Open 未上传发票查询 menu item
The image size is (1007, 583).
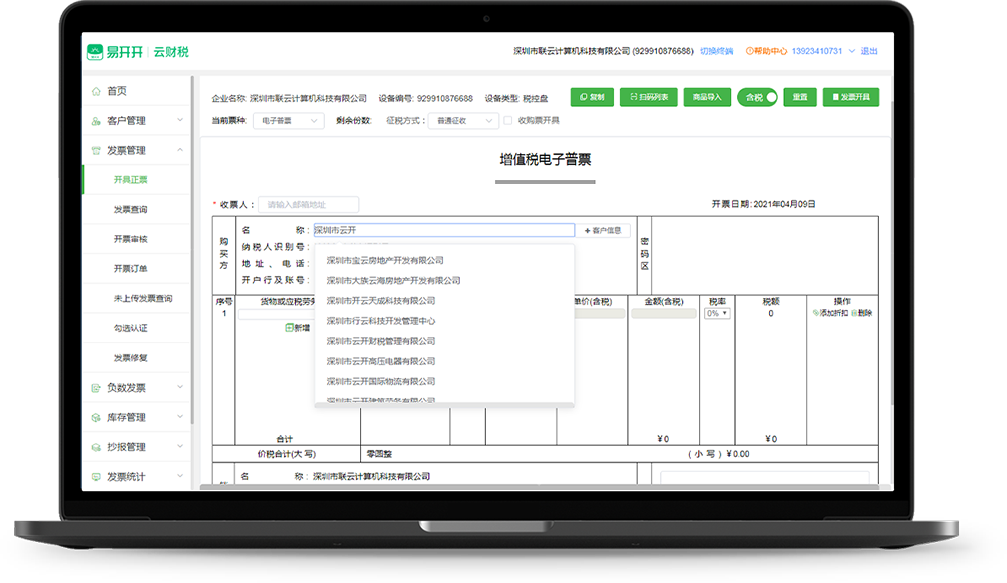click(x=136, y=299)
